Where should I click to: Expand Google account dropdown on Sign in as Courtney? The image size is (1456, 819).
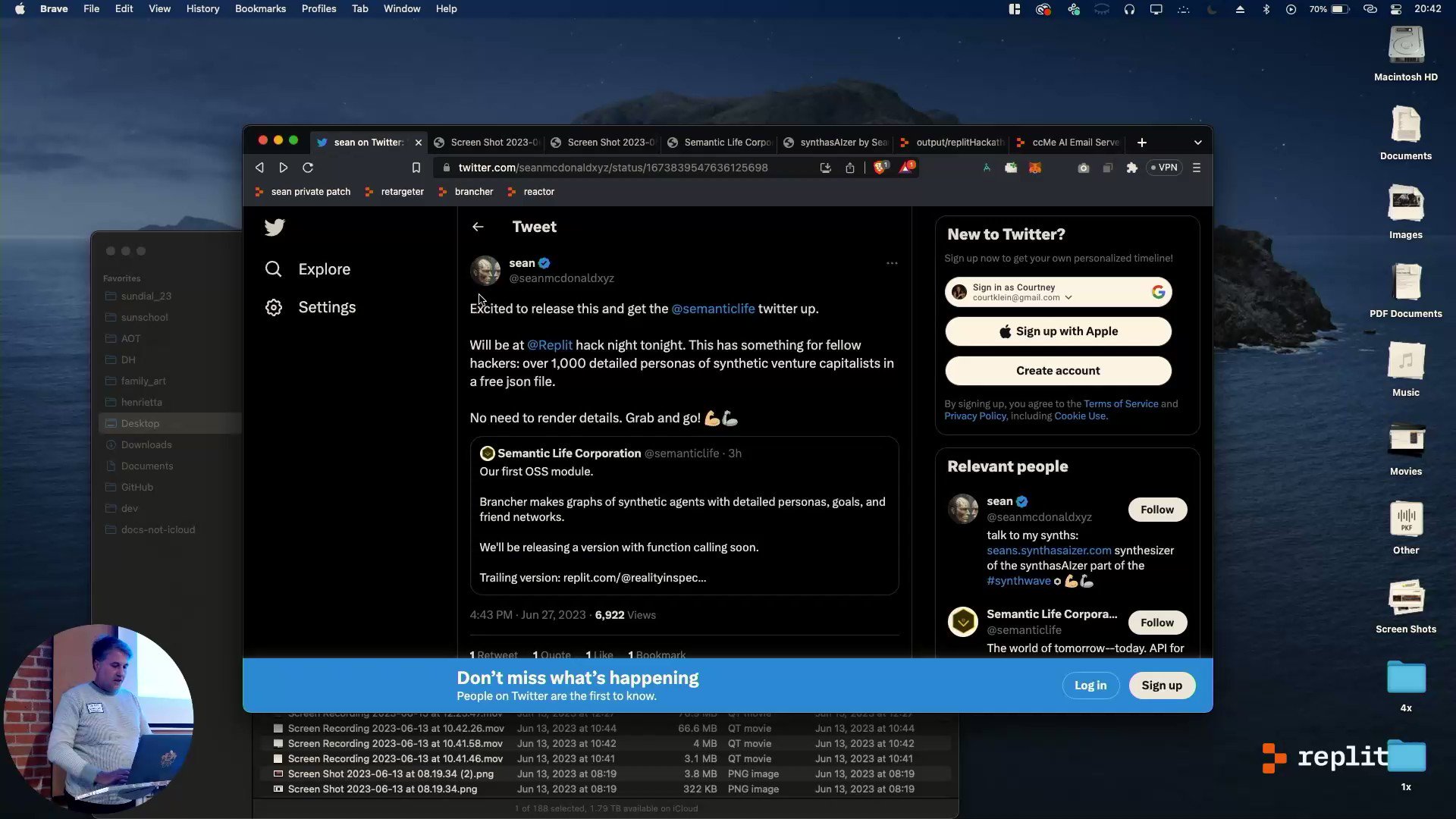[x=1068, y=298]
